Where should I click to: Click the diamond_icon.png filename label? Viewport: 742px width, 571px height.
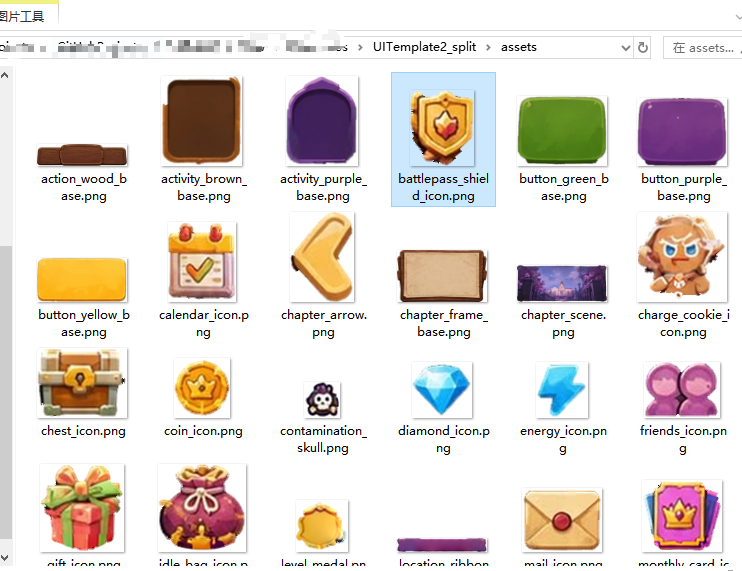tap(443, 439)
